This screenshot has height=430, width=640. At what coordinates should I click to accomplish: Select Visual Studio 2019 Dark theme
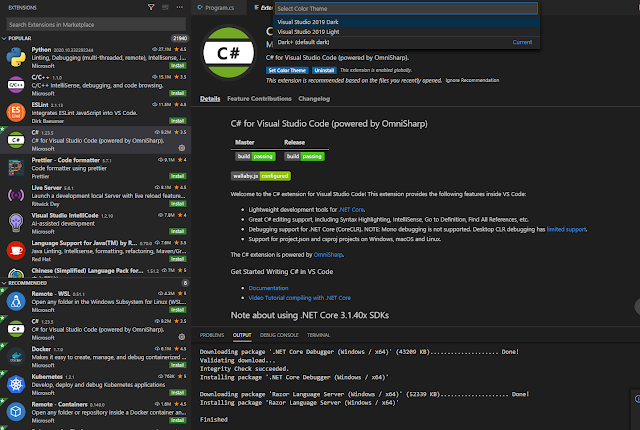click(x=406, y=22)
